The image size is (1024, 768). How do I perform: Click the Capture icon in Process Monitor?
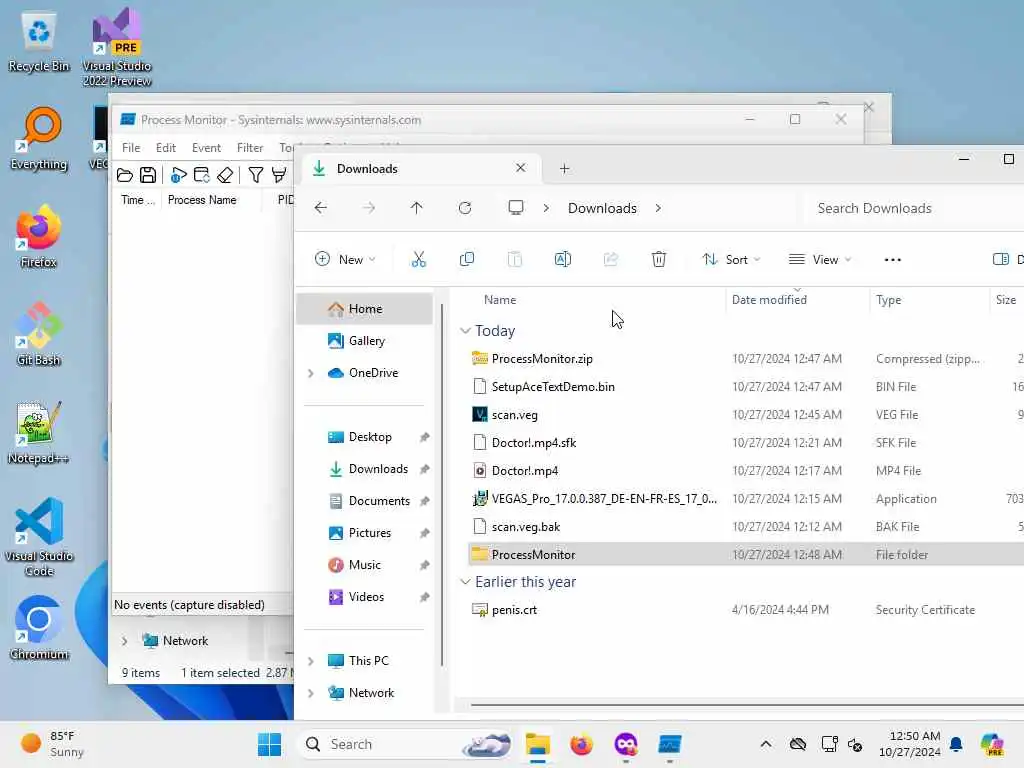point(178,175)
